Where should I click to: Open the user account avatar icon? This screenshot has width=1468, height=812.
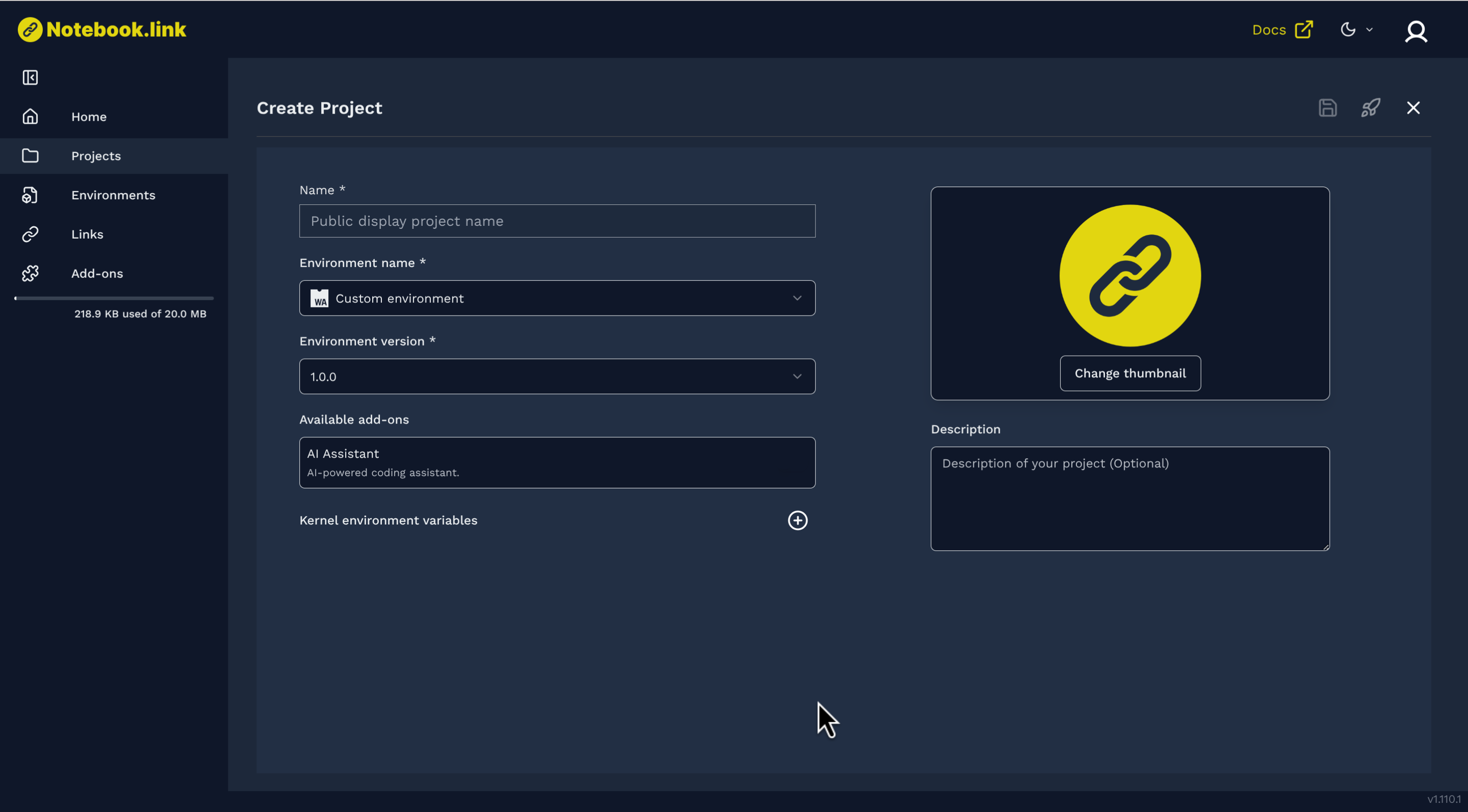click(x=1416, y=31)
